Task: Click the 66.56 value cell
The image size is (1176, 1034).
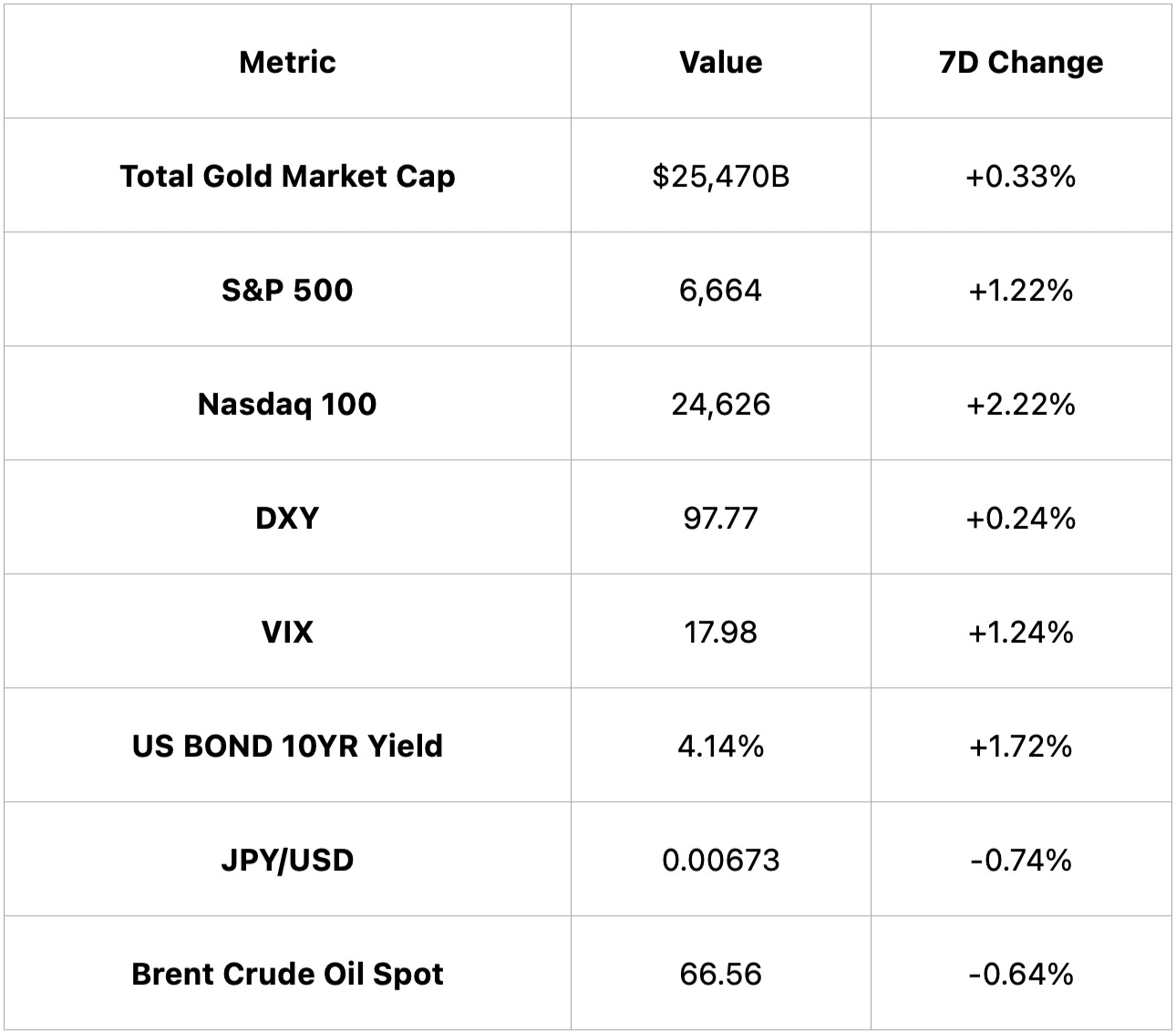Action: coord(720,974)
